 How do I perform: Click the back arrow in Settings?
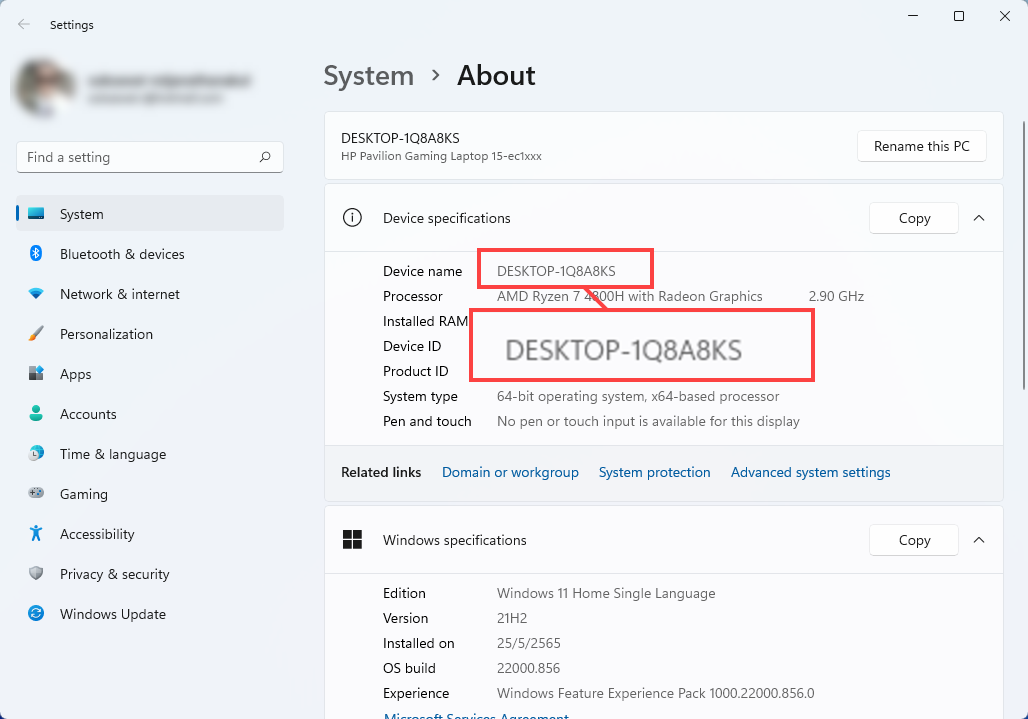[24, 24]
